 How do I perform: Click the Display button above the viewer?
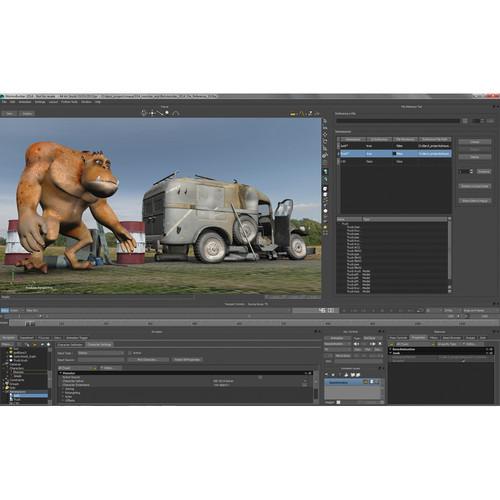click(27, 113)
